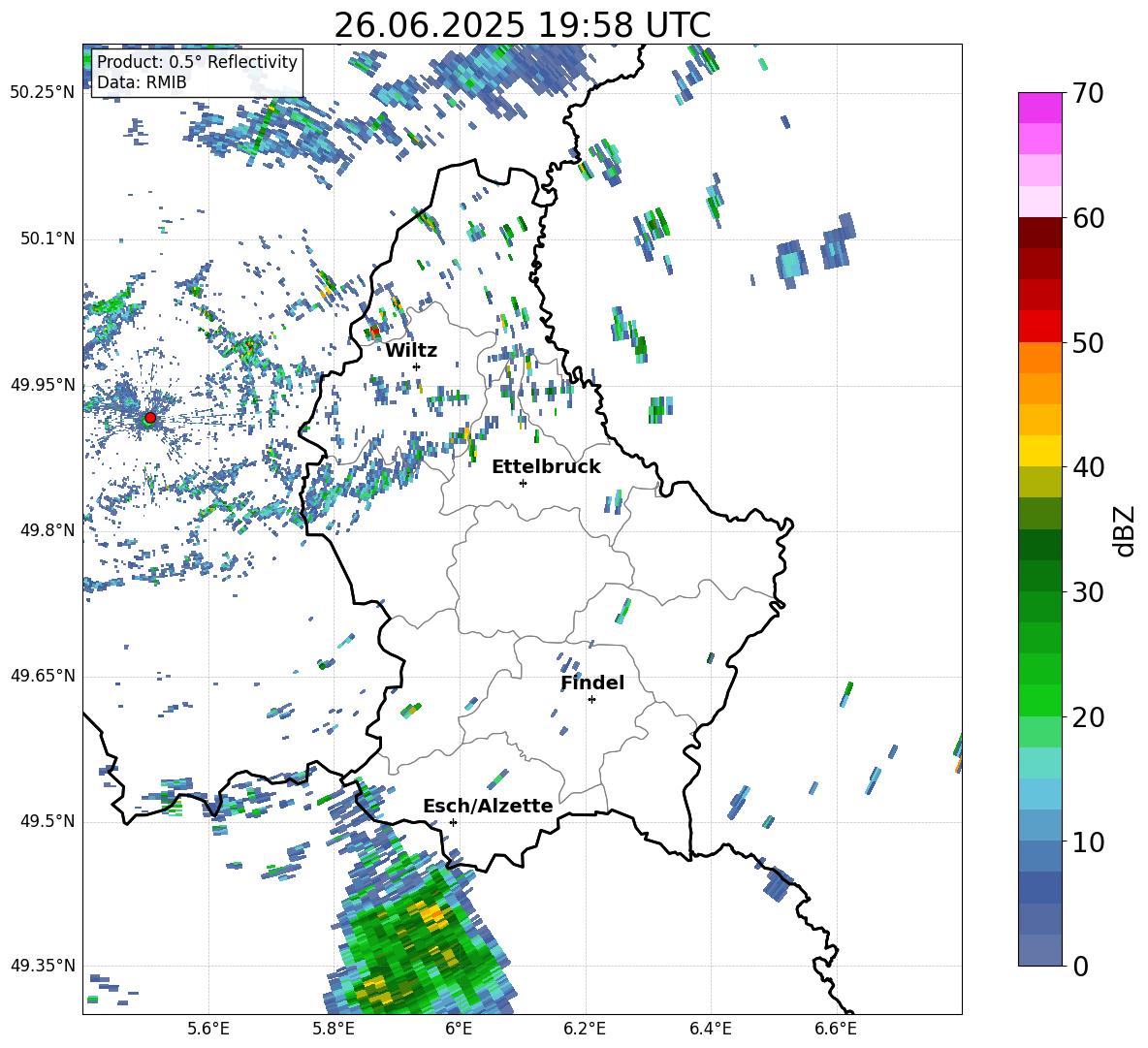Click the 49.35°N latitude label
1148x1048 pixels.
(43, 966)
